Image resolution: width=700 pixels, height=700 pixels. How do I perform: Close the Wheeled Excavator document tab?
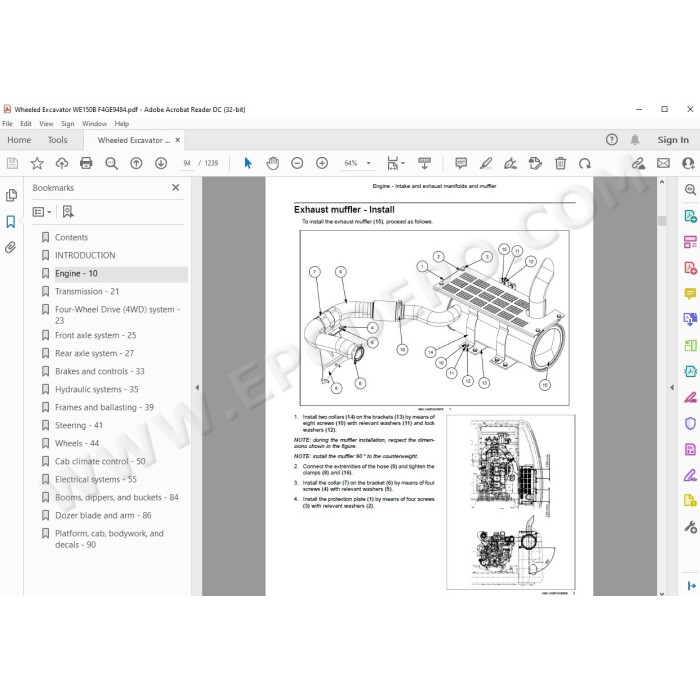[x=178, y=140]
